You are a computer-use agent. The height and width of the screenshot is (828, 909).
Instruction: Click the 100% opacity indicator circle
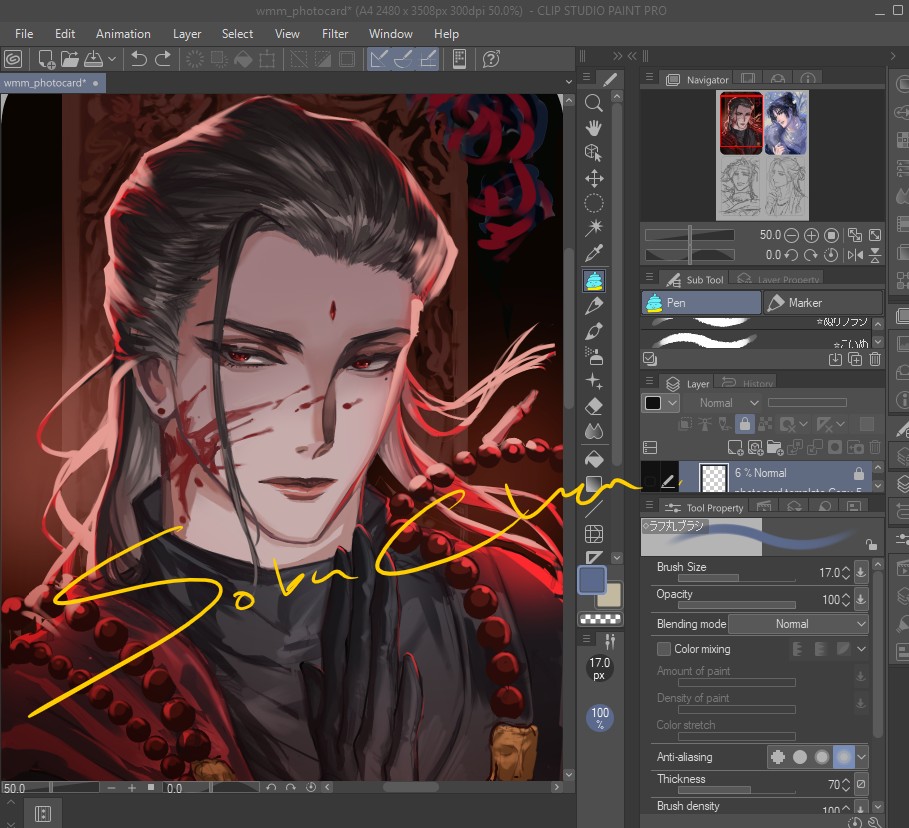point(600,717)
